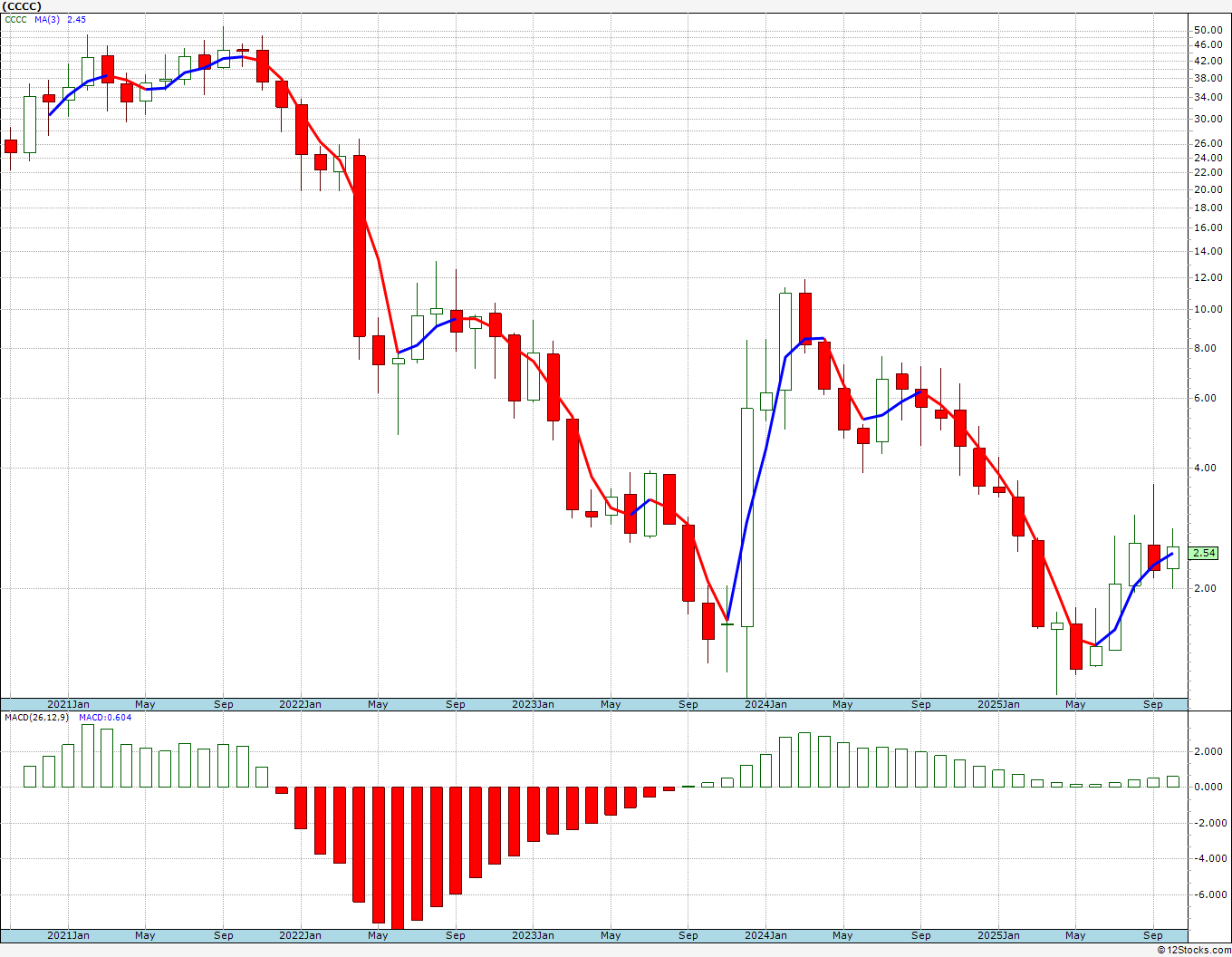Click 2022Jan on the price chart time axis
1232x957 pixels.
(301, 704)
